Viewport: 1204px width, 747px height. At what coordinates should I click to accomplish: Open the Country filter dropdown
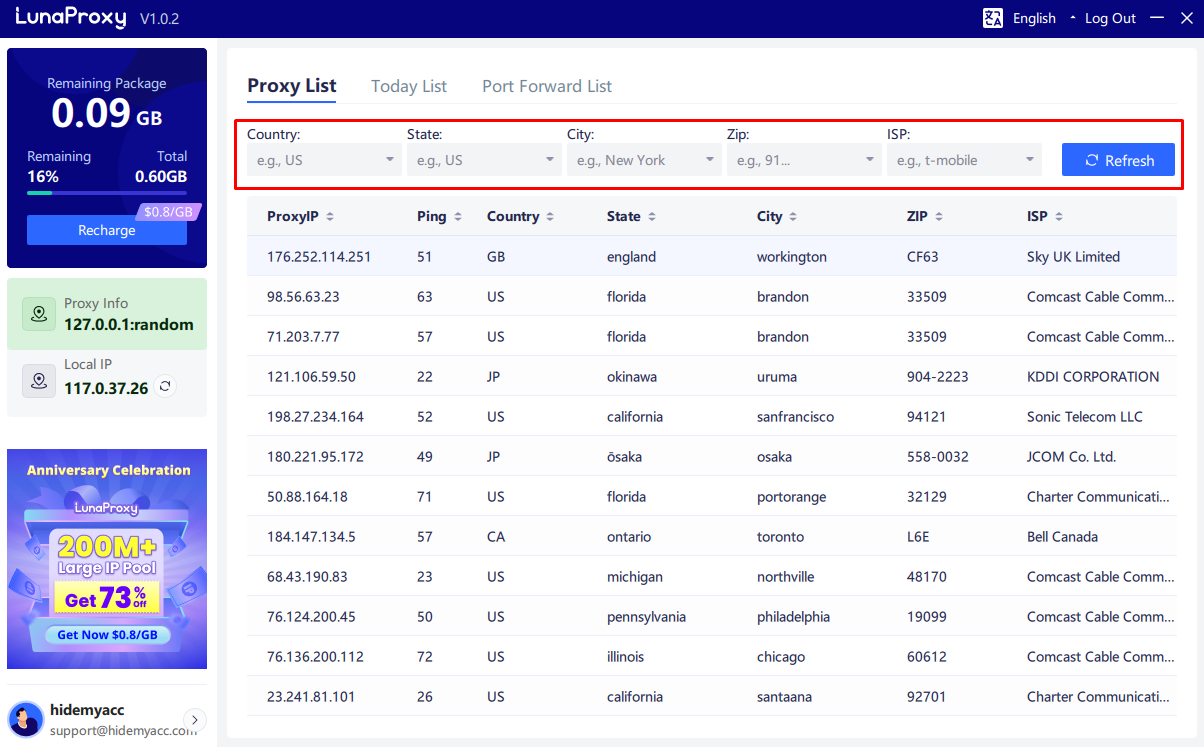pos(323,159)
